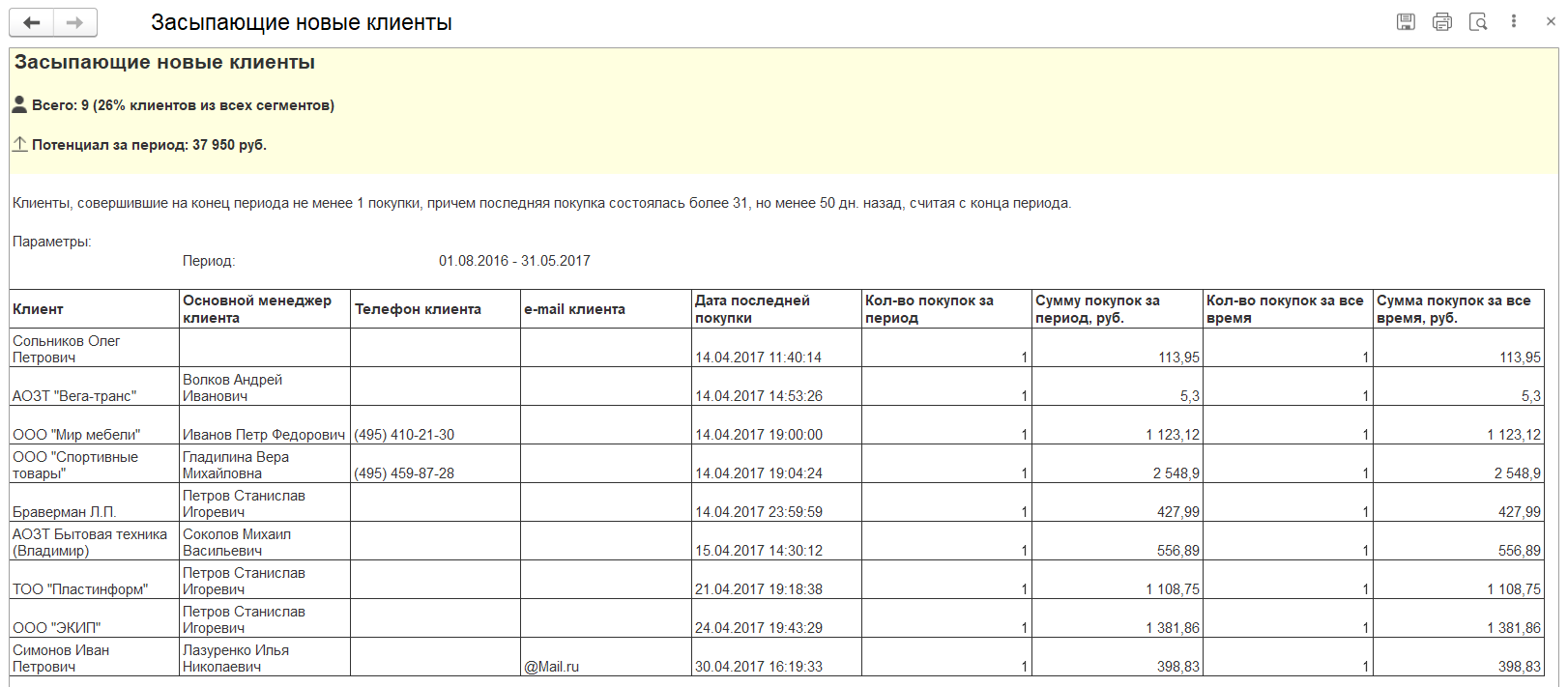Open print preview icon
The width and height of the screenshot is (1568, 687).
coord(1477,22)
